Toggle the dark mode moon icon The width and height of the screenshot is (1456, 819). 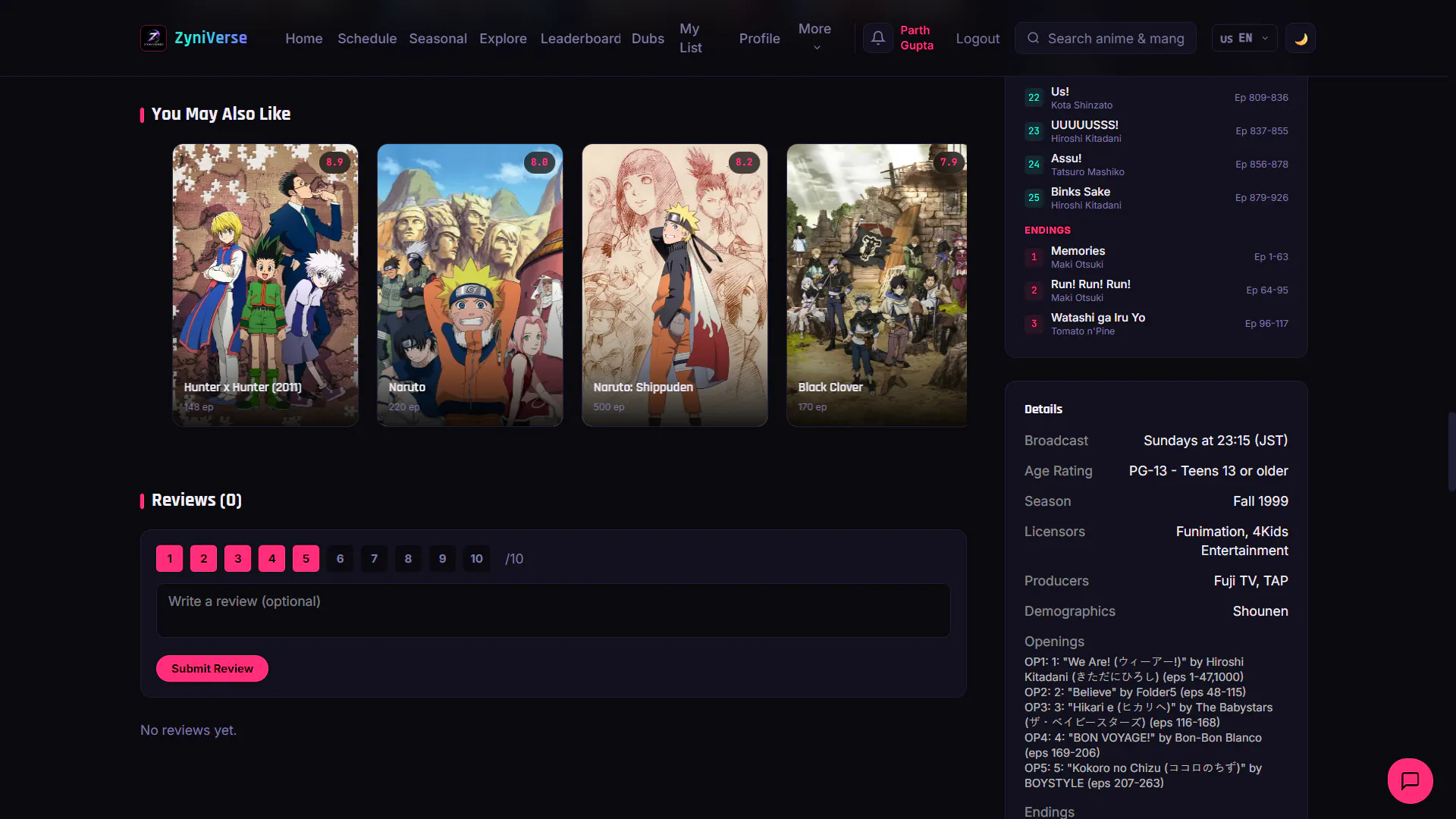pos(1301,38)
